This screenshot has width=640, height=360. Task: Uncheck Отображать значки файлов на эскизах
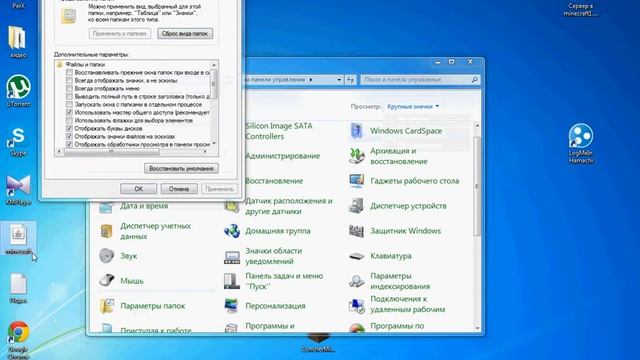point(69,136)
